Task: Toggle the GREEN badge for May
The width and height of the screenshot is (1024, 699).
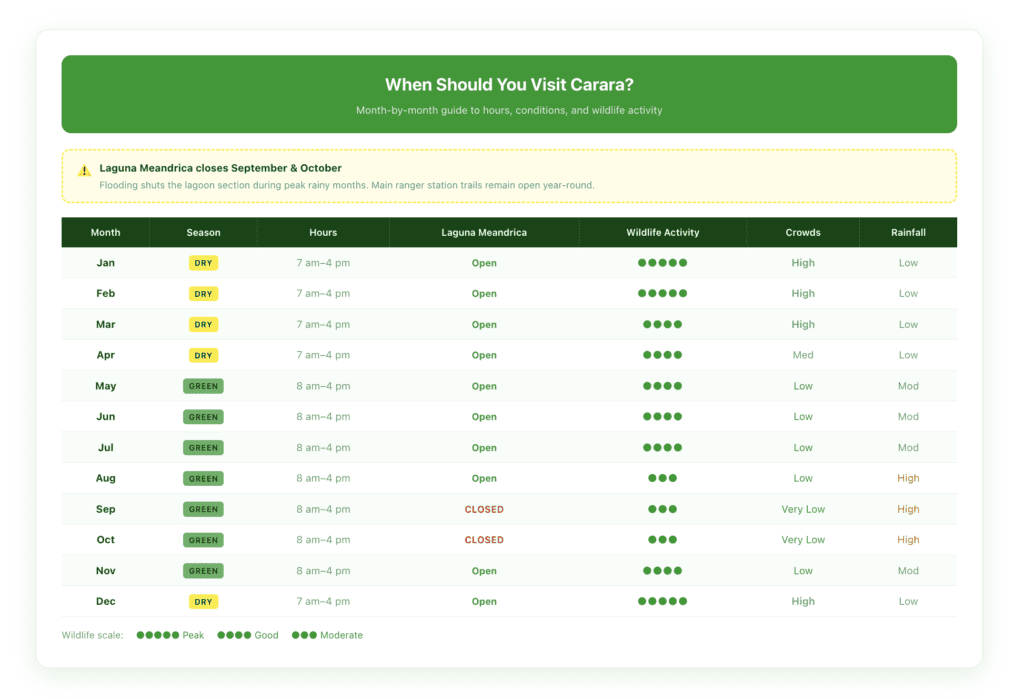Action: coord(203,385)
